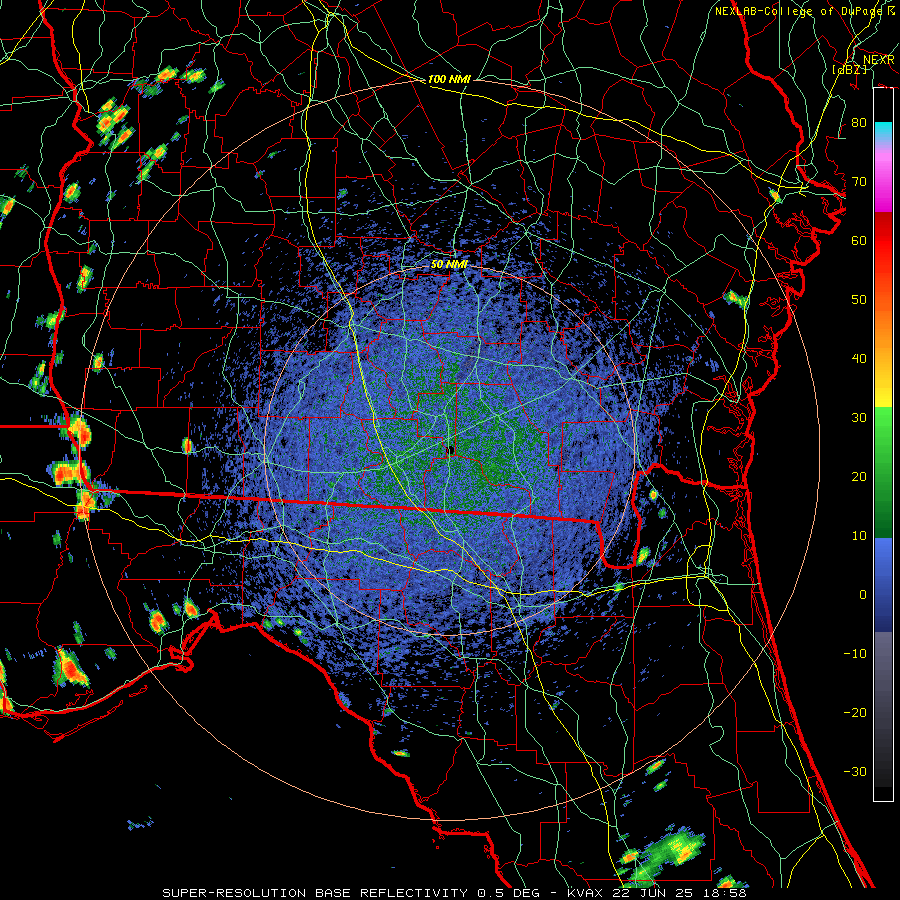Pick the red band of the color bar
Viewport: 900px width, 900px height.
pyautogui.click(x=883, y=241)
